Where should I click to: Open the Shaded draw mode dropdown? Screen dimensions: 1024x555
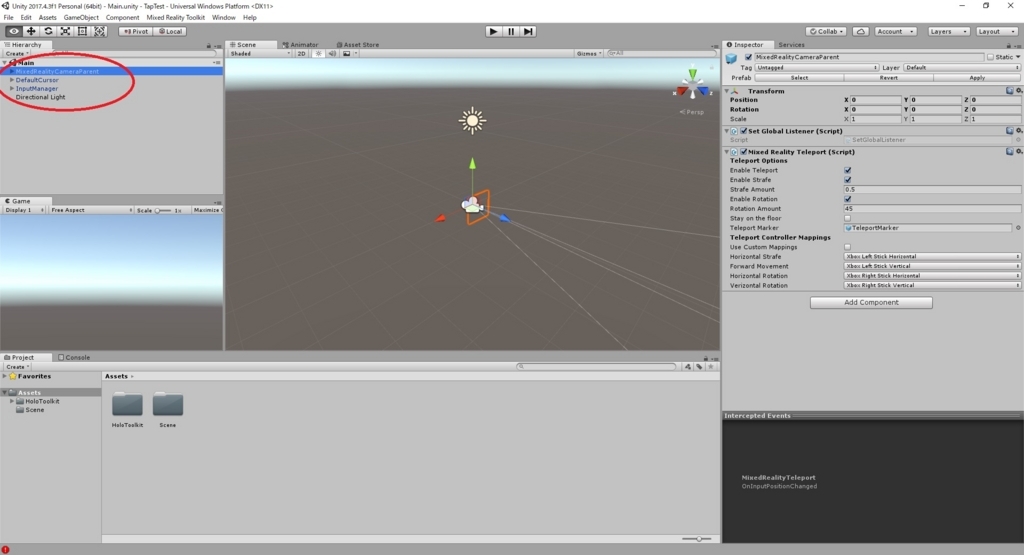pos(259,54)
